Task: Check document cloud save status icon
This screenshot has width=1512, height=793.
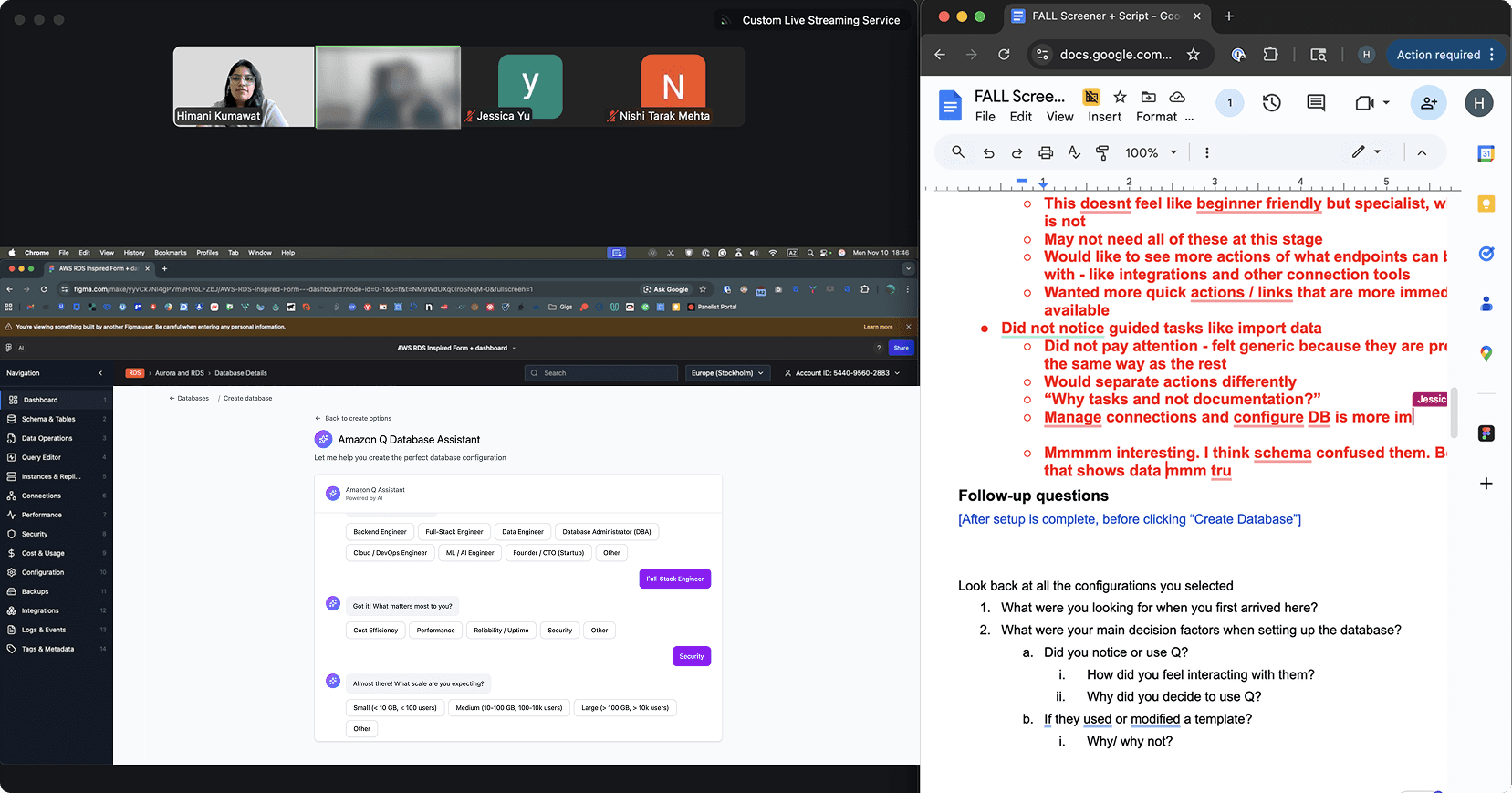Action: point(1177,97)
